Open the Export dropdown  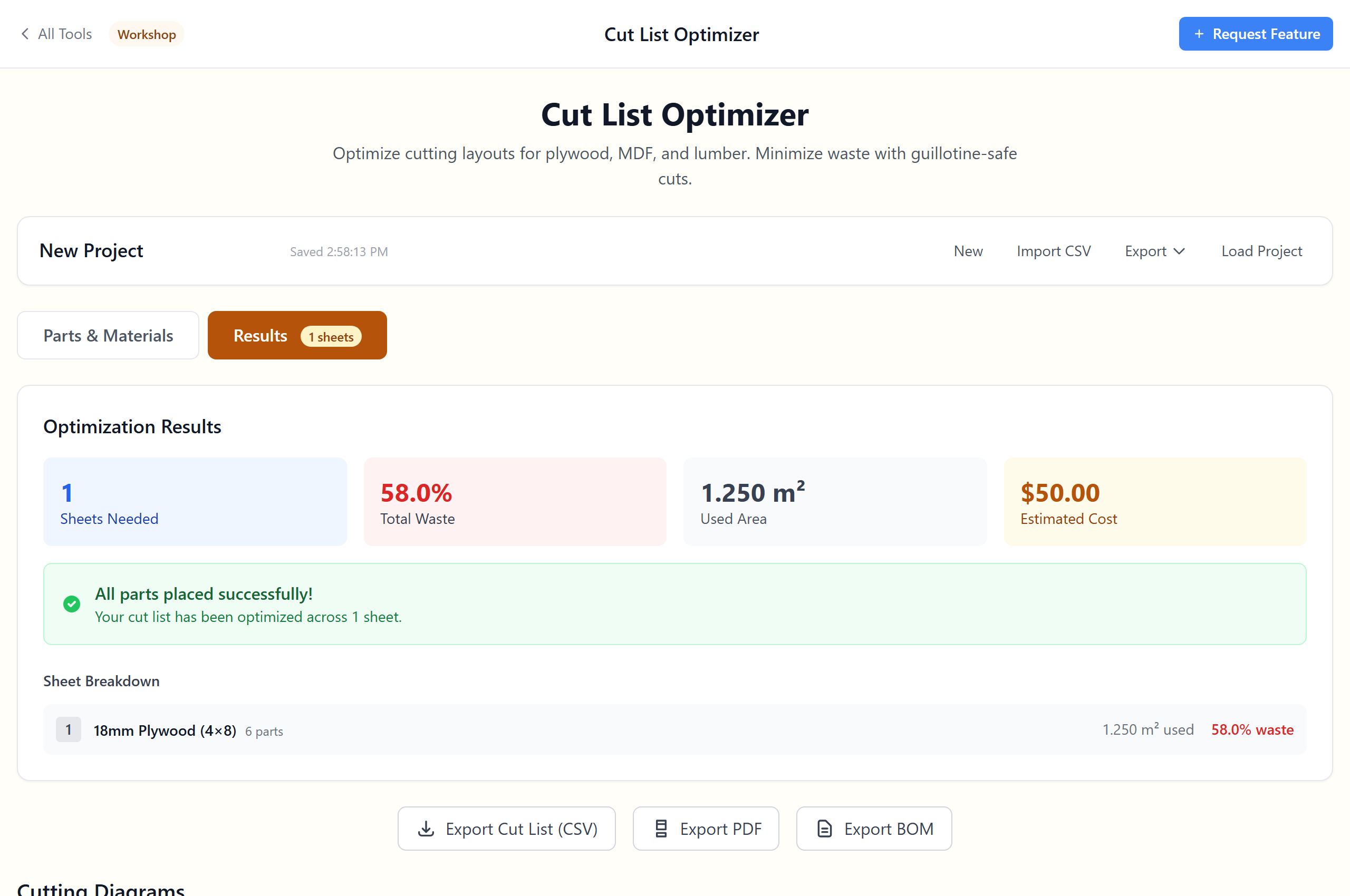click(1154, 251)
